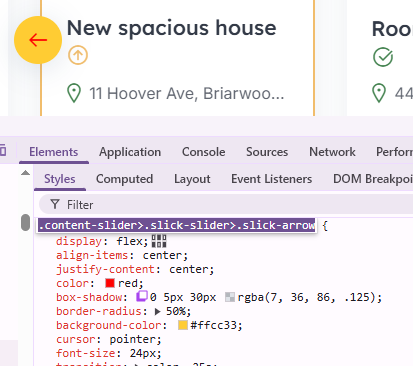Switch to the Layout sub-tab
This screenshot has height=366, width=413.
192,179
